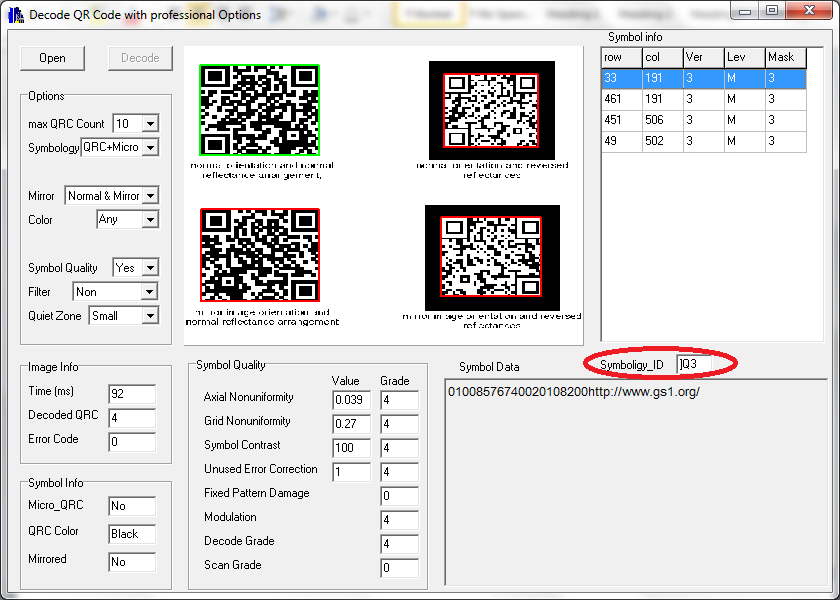Open the Mirror dropdown

point(151,196)
